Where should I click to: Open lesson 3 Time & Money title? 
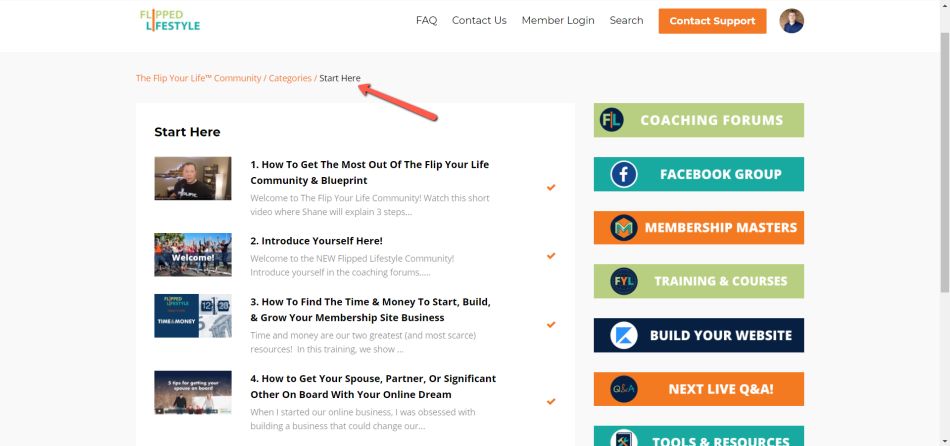pos(370,310)
